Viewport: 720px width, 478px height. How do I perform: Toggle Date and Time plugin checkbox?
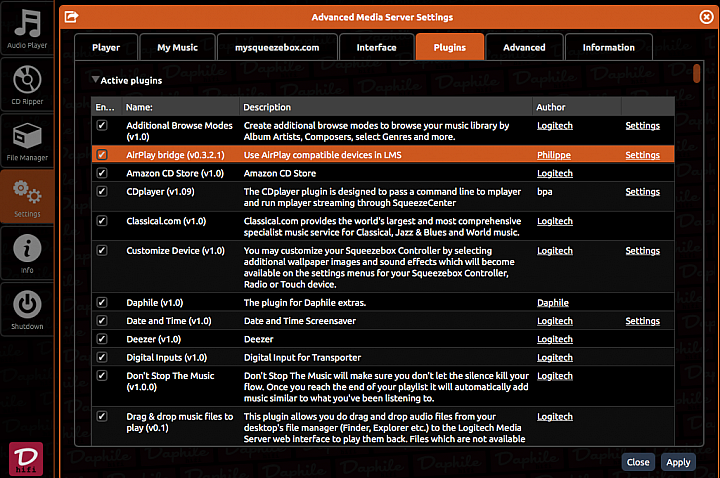click(102, 321)
